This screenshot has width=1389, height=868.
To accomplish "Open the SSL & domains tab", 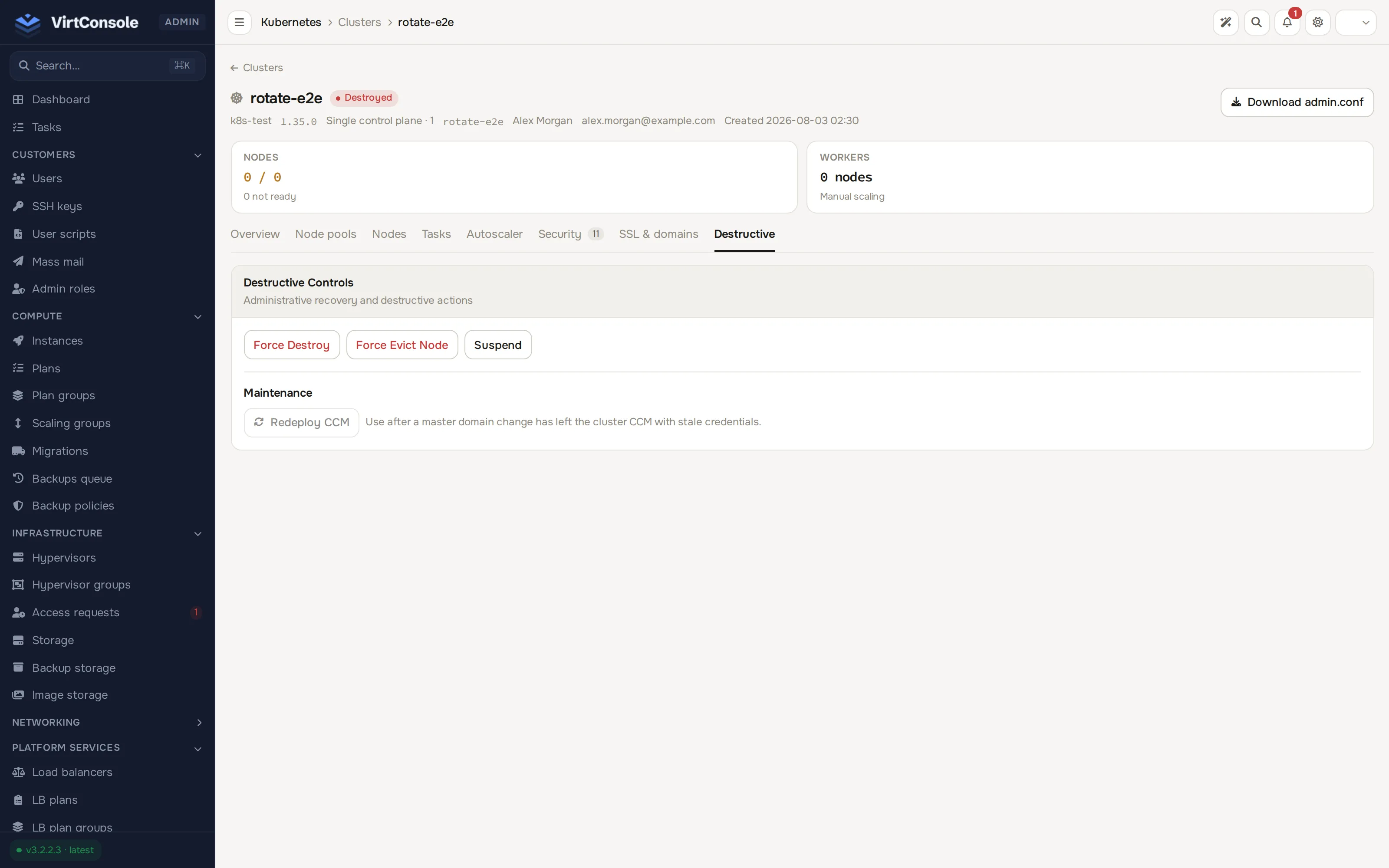I will [658, 234].
